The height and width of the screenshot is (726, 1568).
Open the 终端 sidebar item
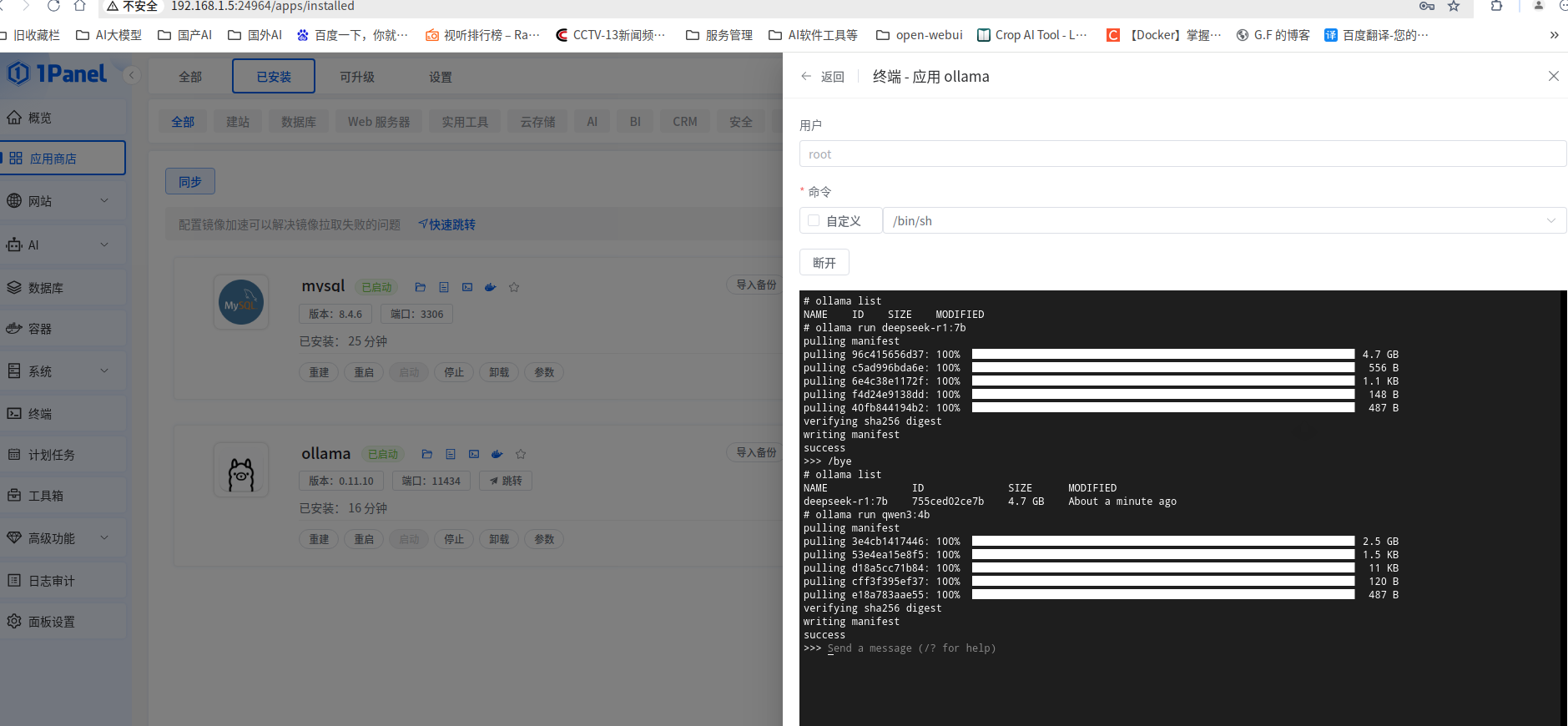(63, 414)
